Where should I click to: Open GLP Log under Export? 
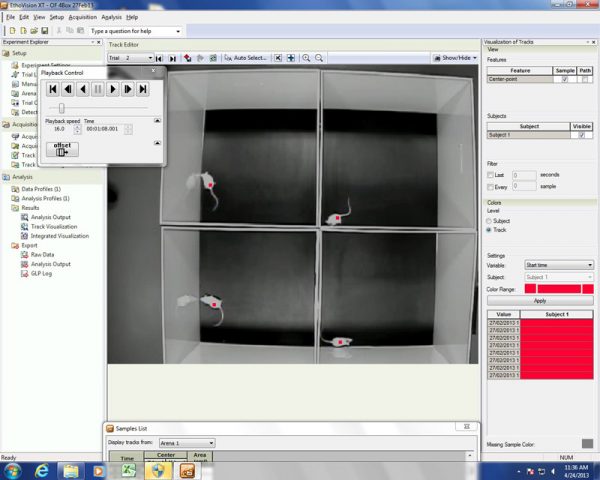pyautogui.click(x=41, y=273)
